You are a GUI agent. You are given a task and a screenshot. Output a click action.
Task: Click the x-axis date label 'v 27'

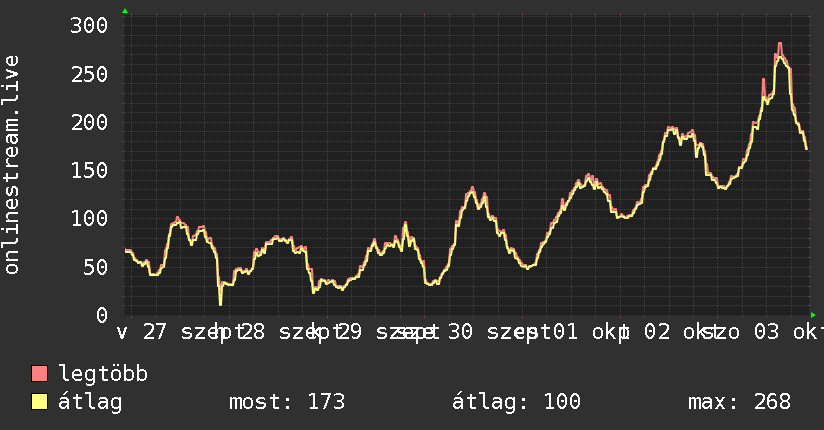(141, 332)
